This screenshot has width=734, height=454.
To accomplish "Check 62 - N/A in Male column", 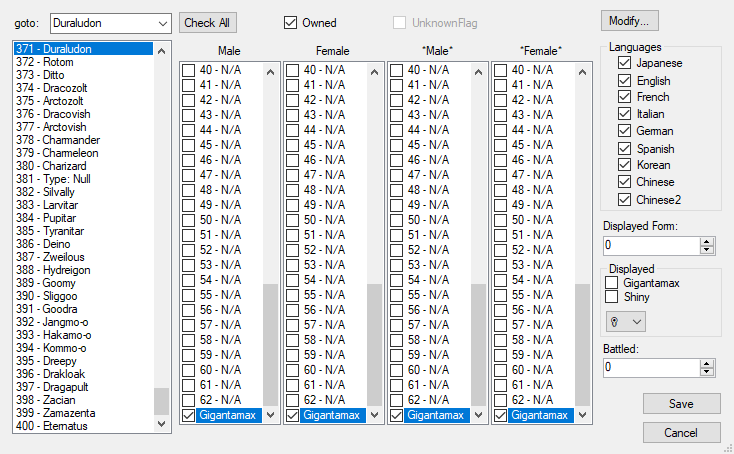I will tap(189, 400).
